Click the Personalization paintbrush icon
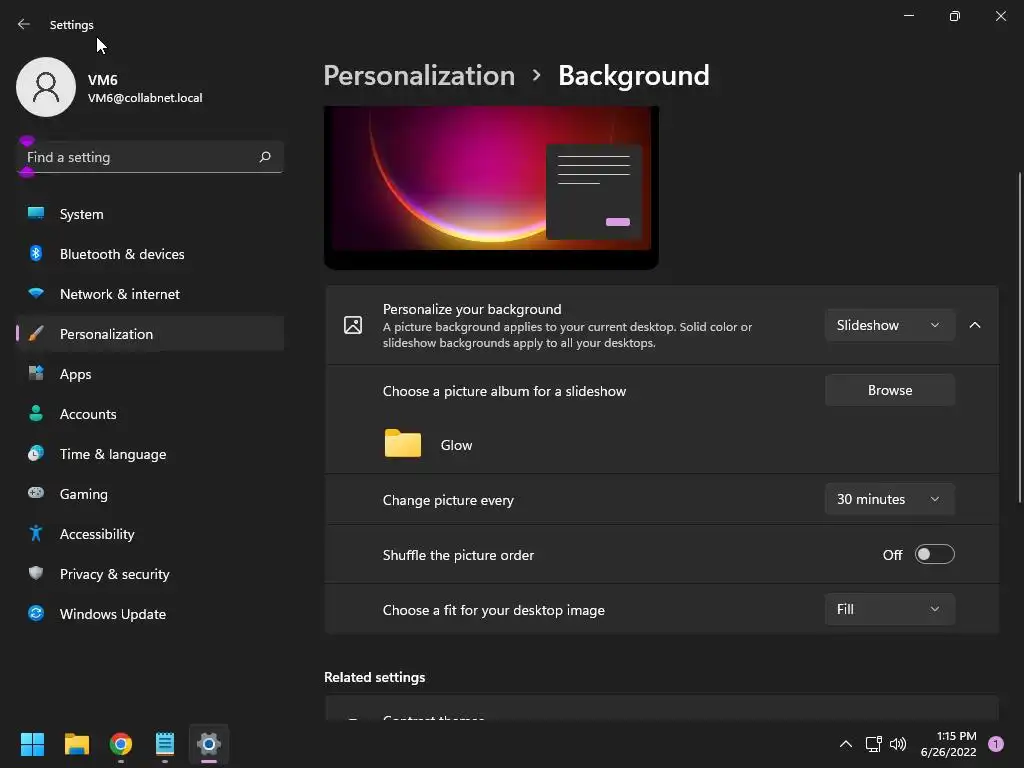Screen dimensions: 1024x768 pyautogui.click(x=36, y=334)
